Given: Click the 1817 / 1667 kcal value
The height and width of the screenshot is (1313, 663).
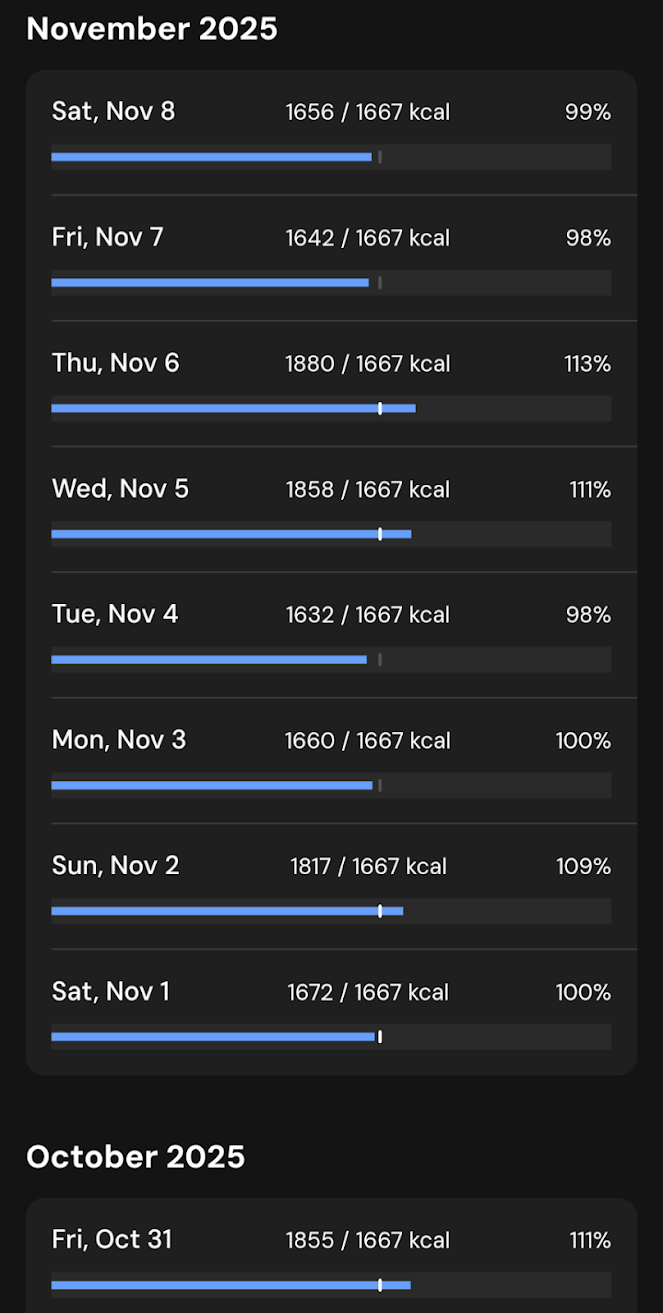Looking at the screenshot, I should click(368, 866).
